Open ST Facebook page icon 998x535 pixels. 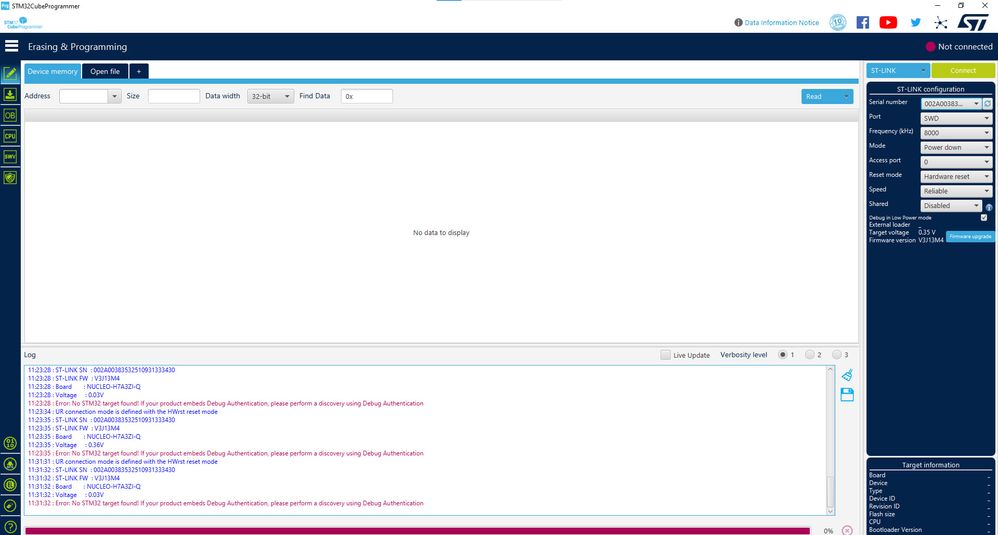coord(862,22)
